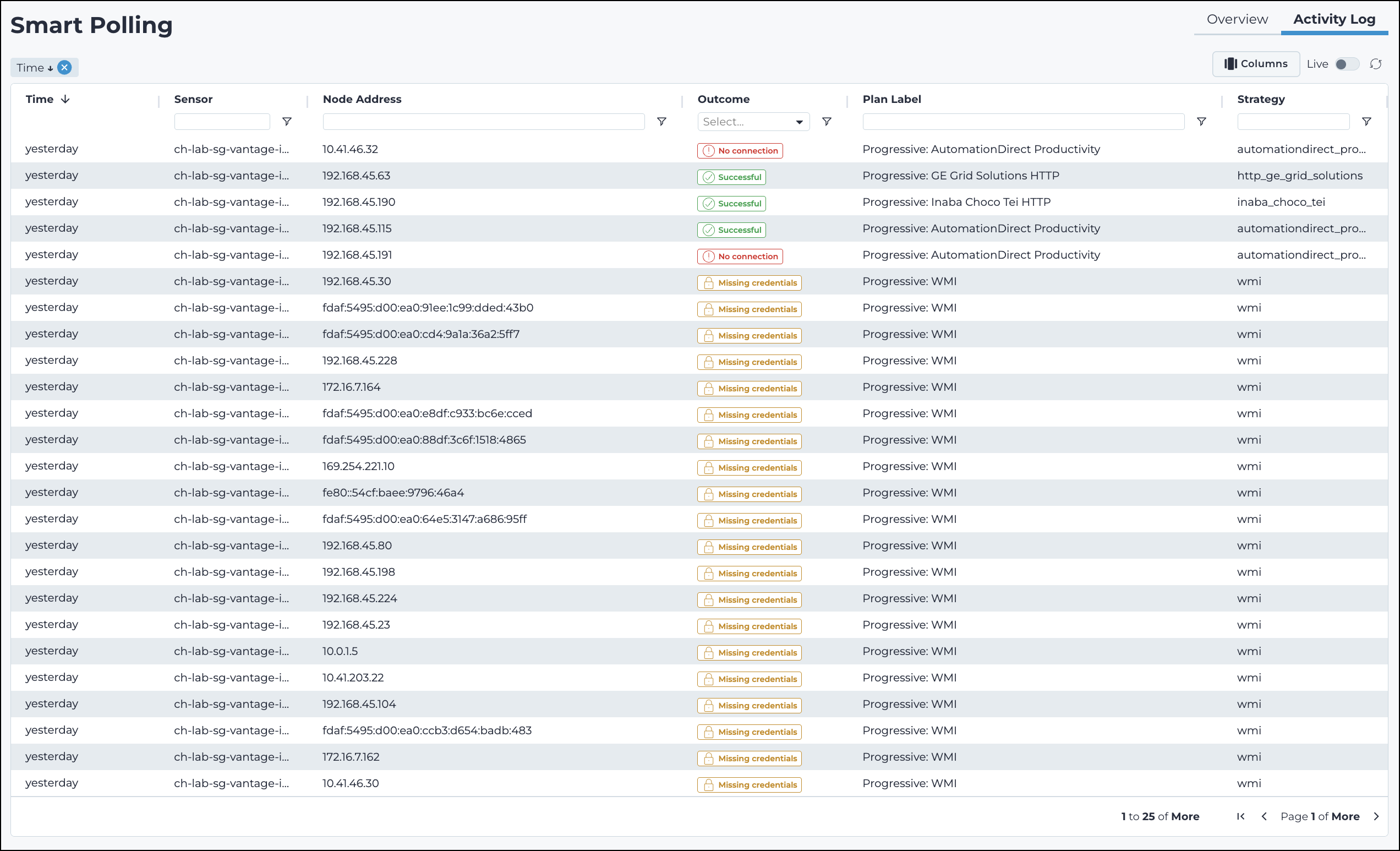The image size is (1400, 851).
Task: Go to the next page
Action: (x=1376, y=816)
